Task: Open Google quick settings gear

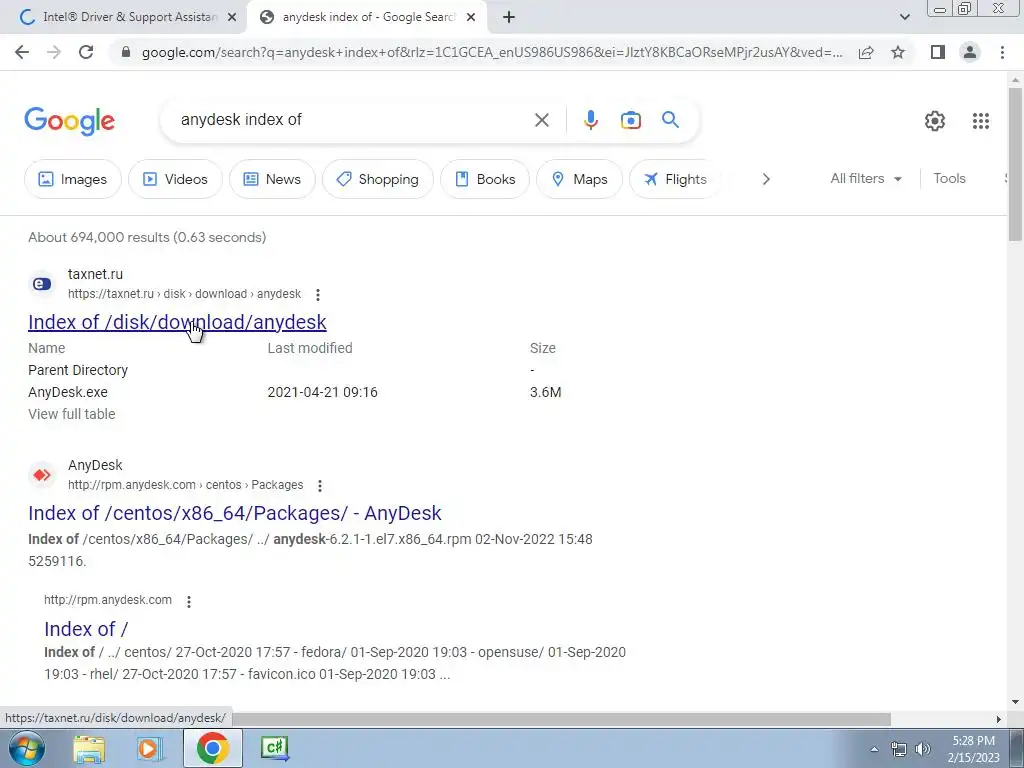Action: (x=935, y=121)
